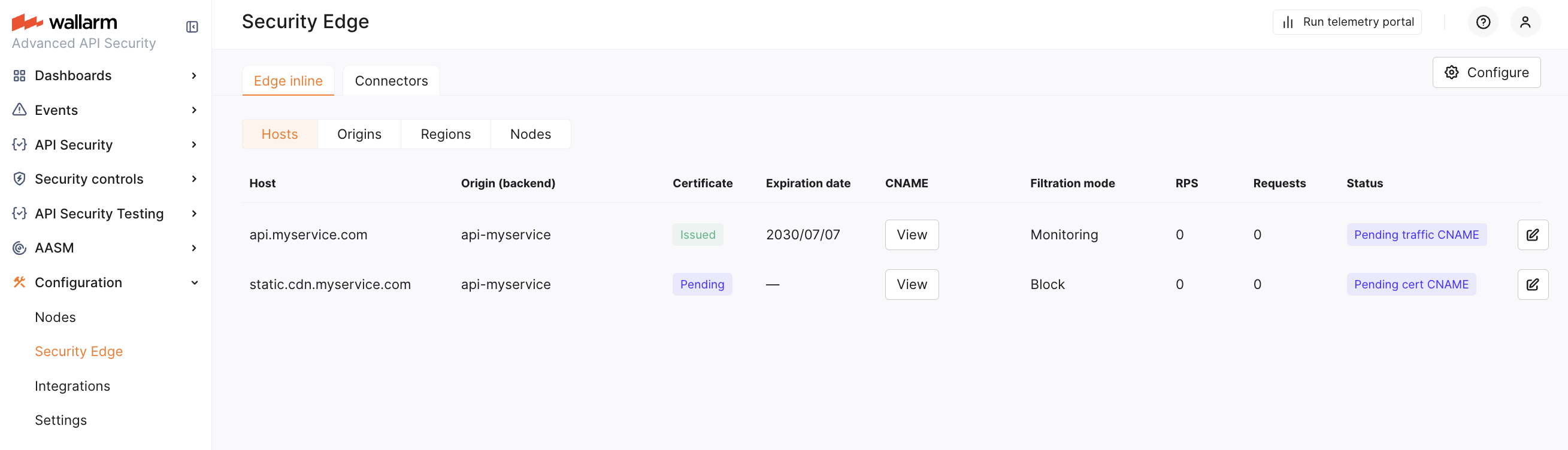The height and width of the screenshot is (450, 1568).
Task: Select the Origins tab
Action: 359,135
